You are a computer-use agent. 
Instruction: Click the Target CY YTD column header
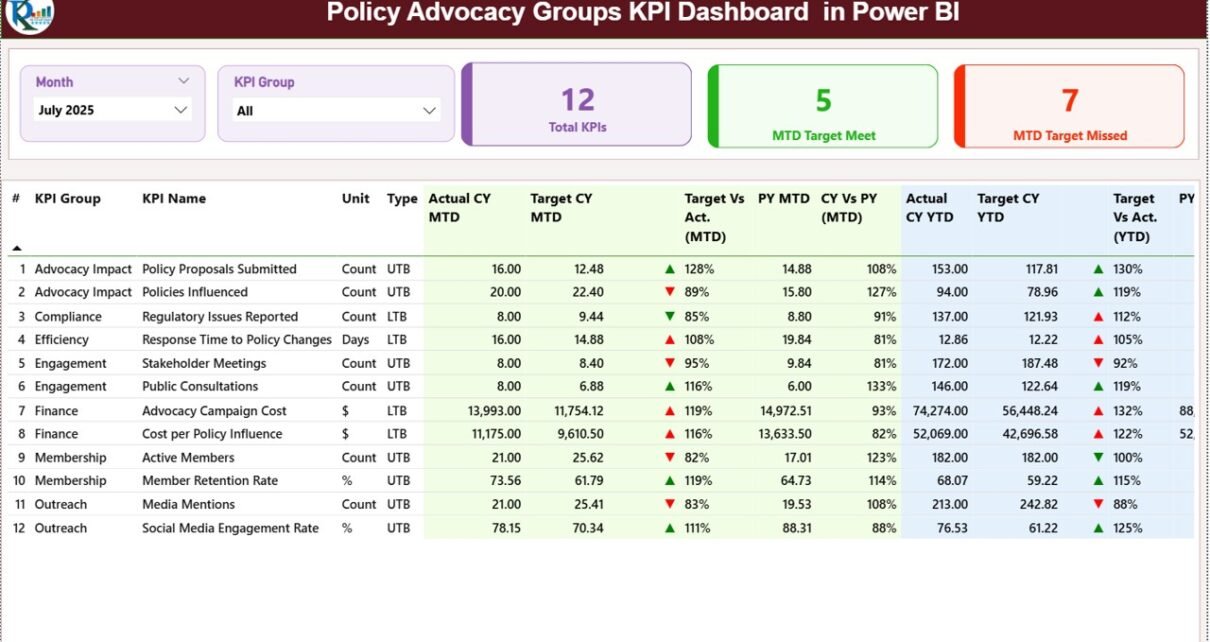(1007, 208)
